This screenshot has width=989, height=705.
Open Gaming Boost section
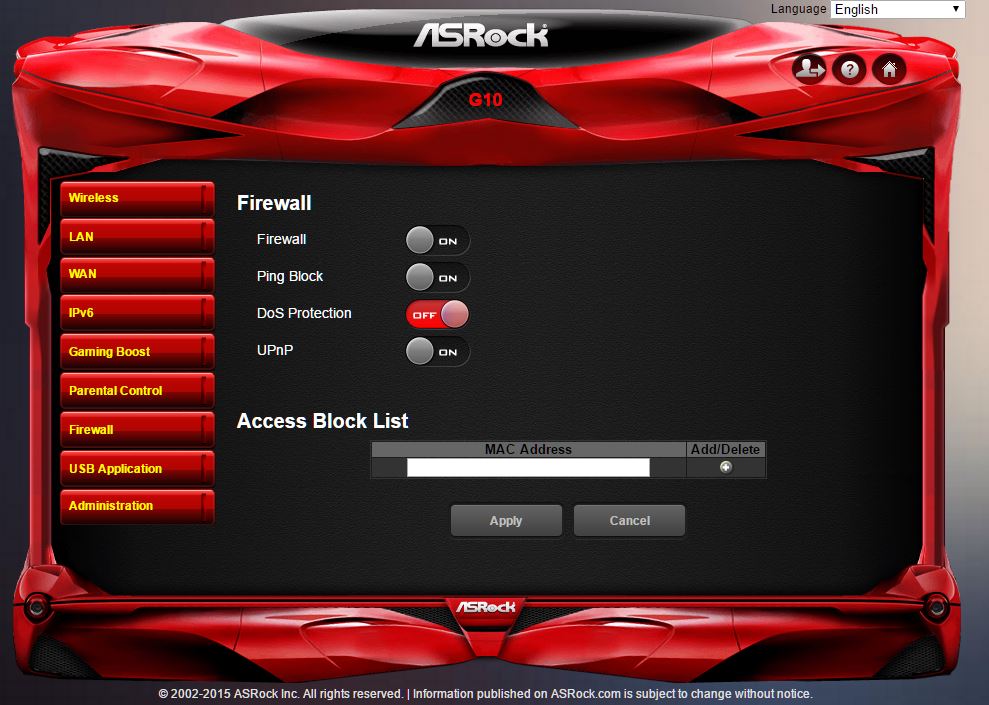[136, 352]
